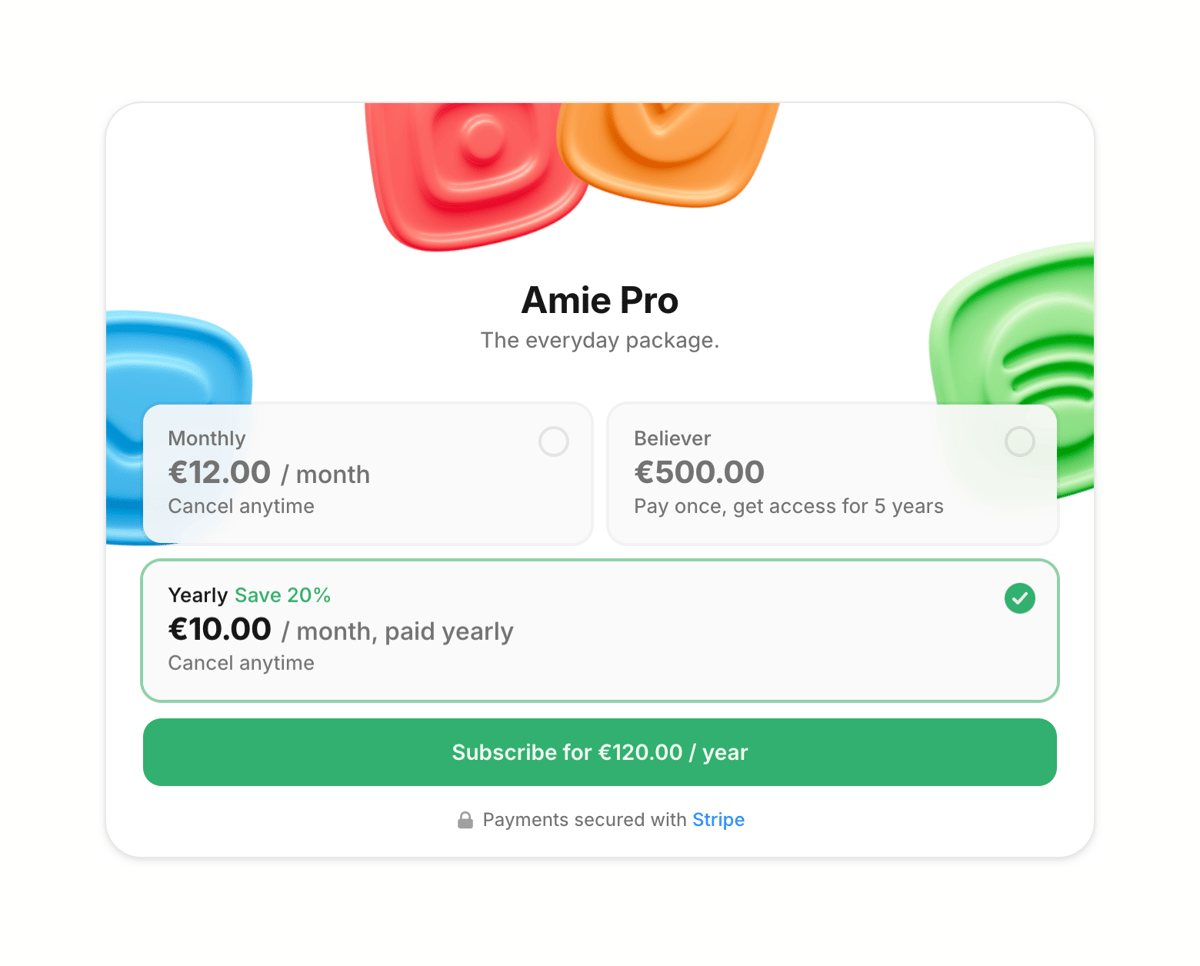Open the Monthly €12.00 pricing card
The width and height of the screenshot is (1200, 966).
(368, 473)
